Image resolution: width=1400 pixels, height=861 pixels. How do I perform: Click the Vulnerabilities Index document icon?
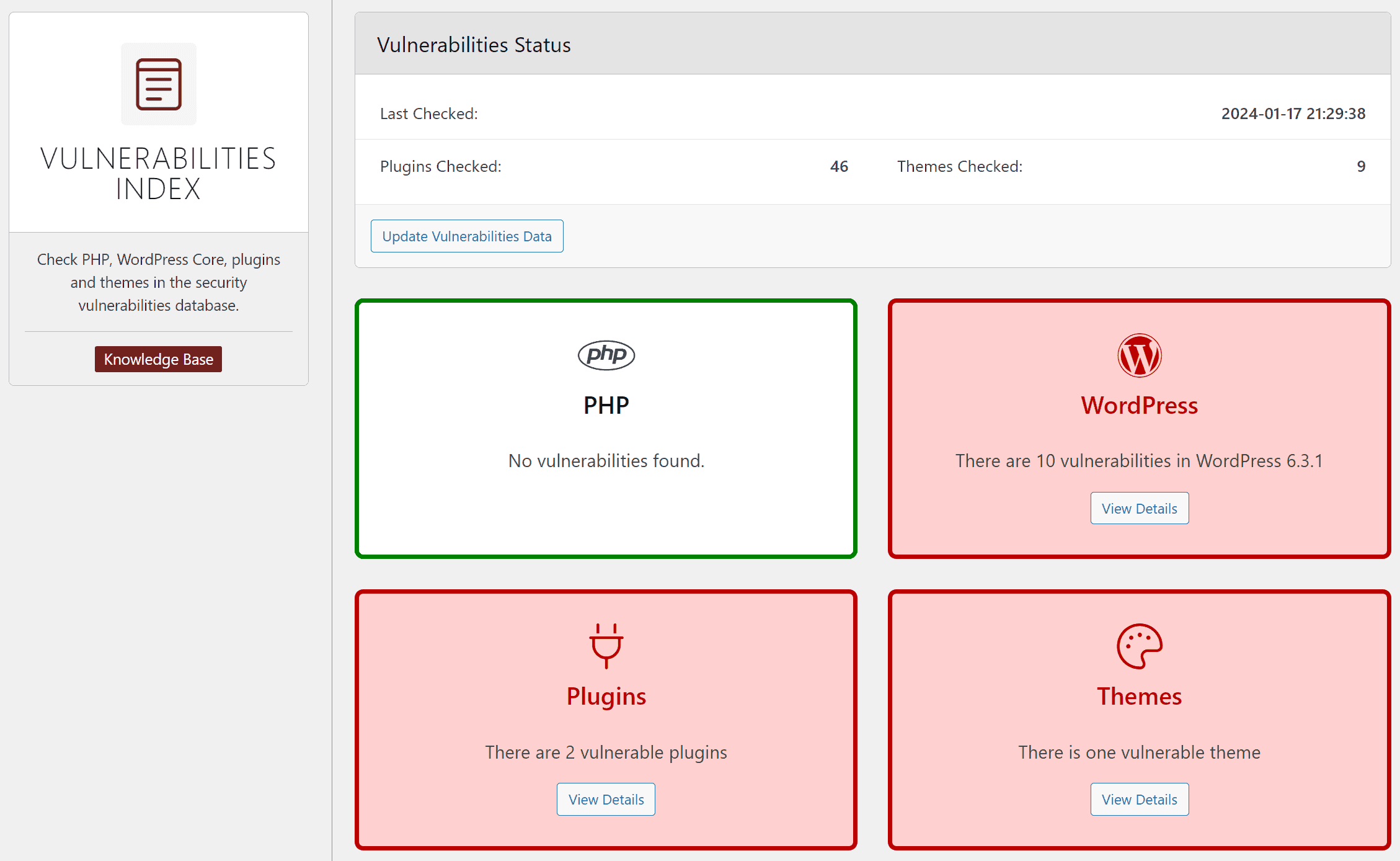tap(159, 84)
